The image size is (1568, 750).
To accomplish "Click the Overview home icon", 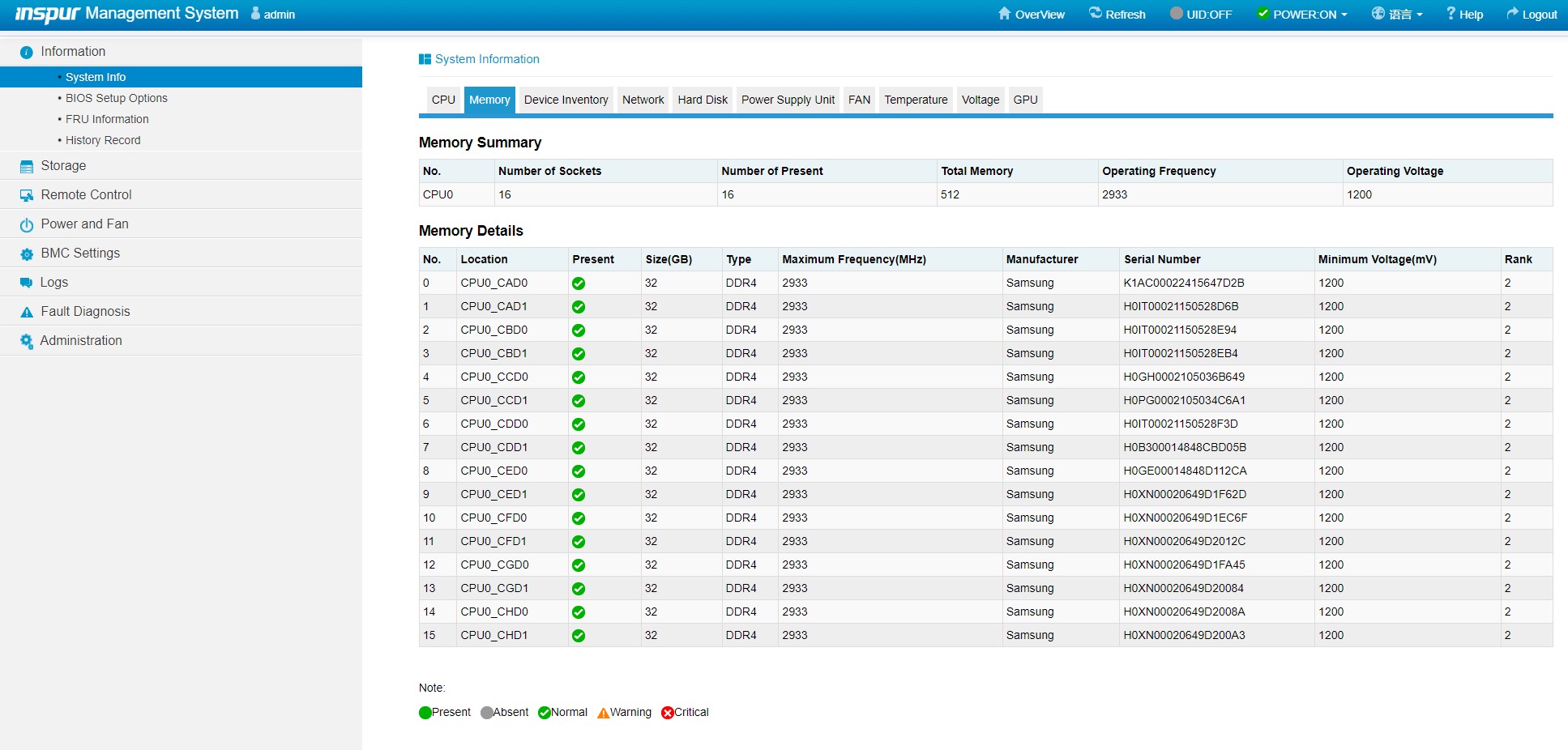I will (x=1005, y=14).
